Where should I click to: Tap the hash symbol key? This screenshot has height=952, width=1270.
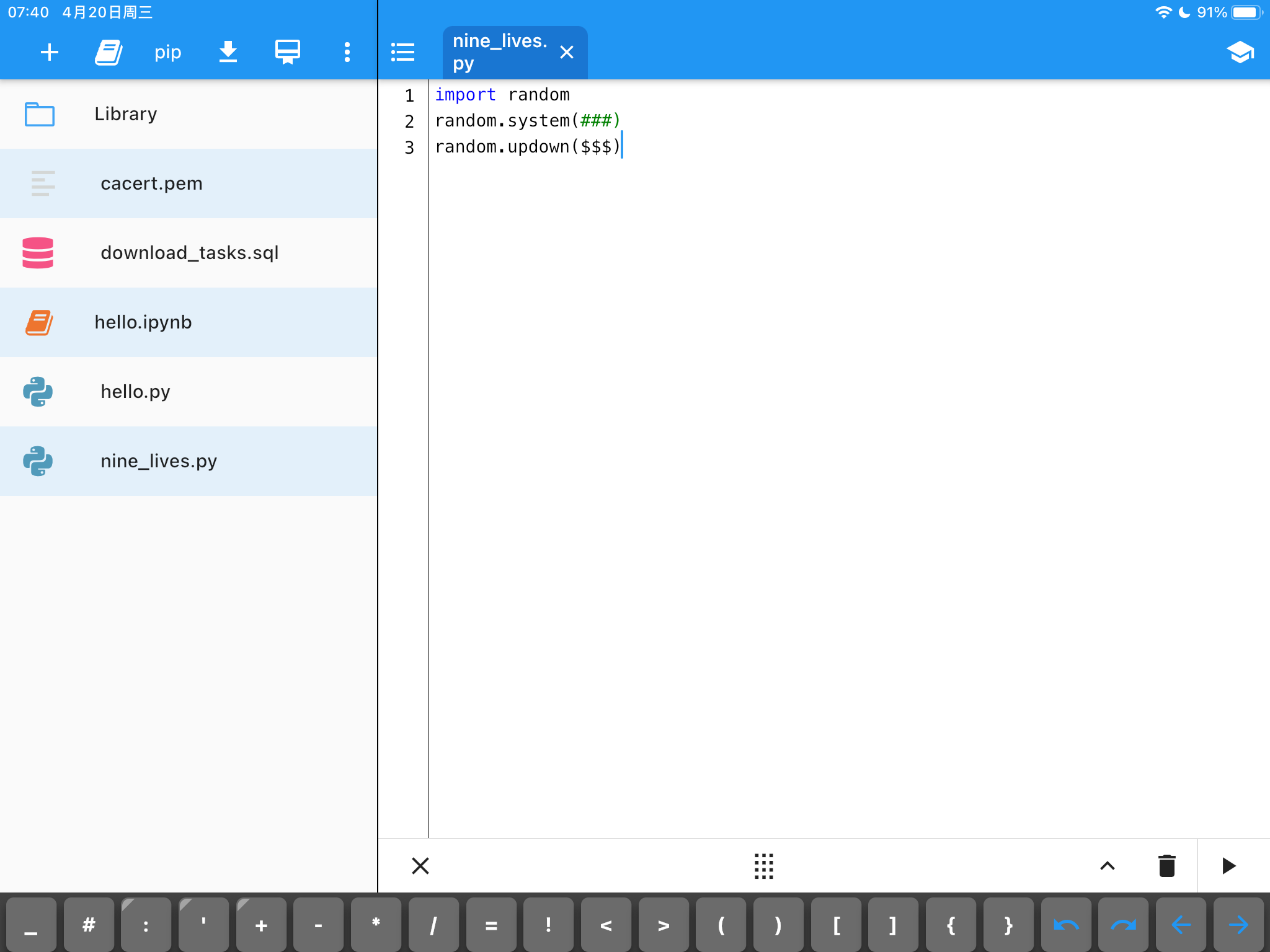89,925
